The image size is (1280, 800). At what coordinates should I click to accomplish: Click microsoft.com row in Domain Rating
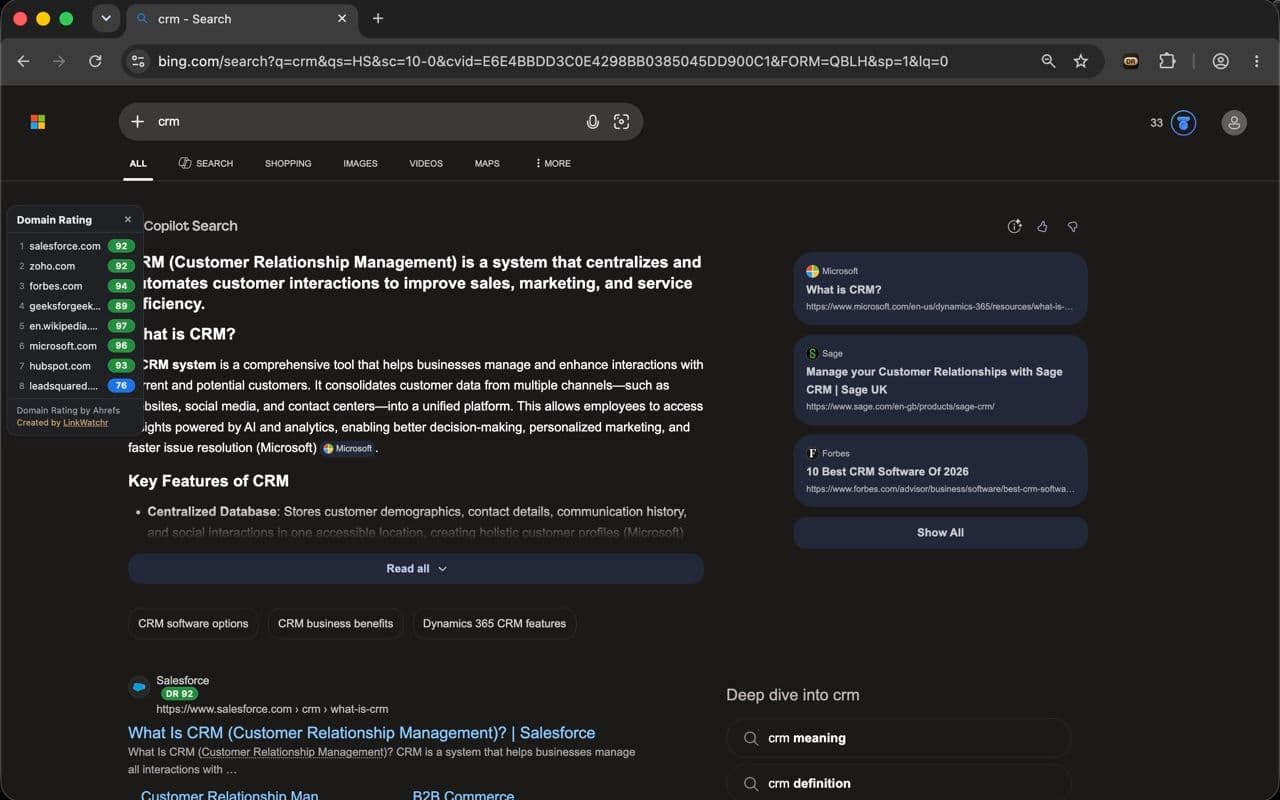(x=75, y=346)
